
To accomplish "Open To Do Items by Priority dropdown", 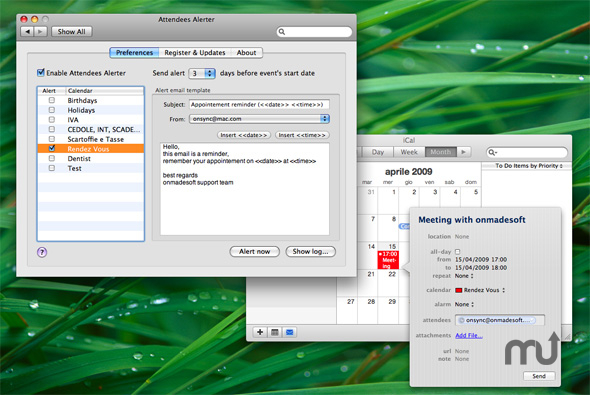I will point(528,166).
